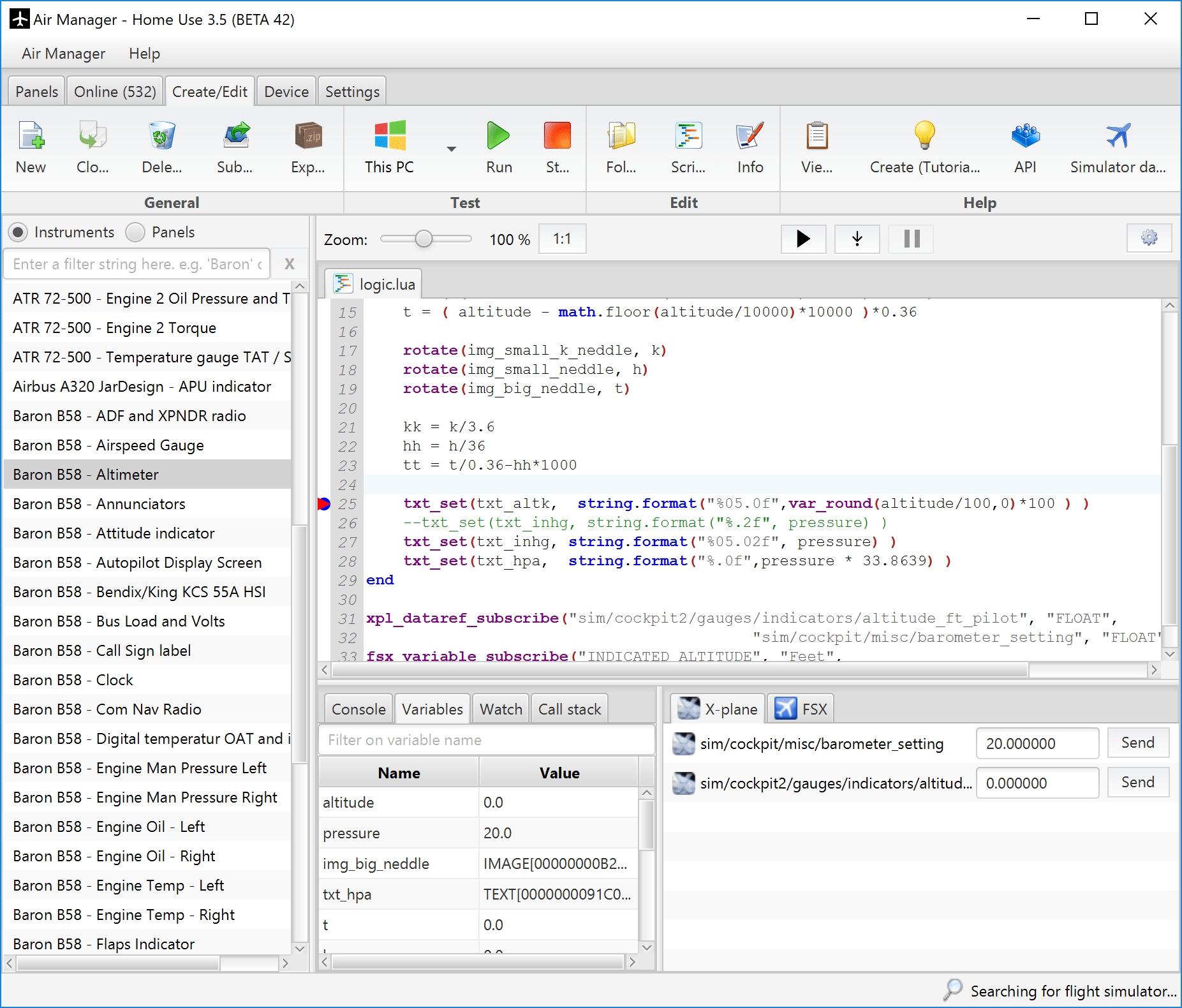Show the Call stack tab
This screenshot has height=1008, width=1182.
[570, 709]
